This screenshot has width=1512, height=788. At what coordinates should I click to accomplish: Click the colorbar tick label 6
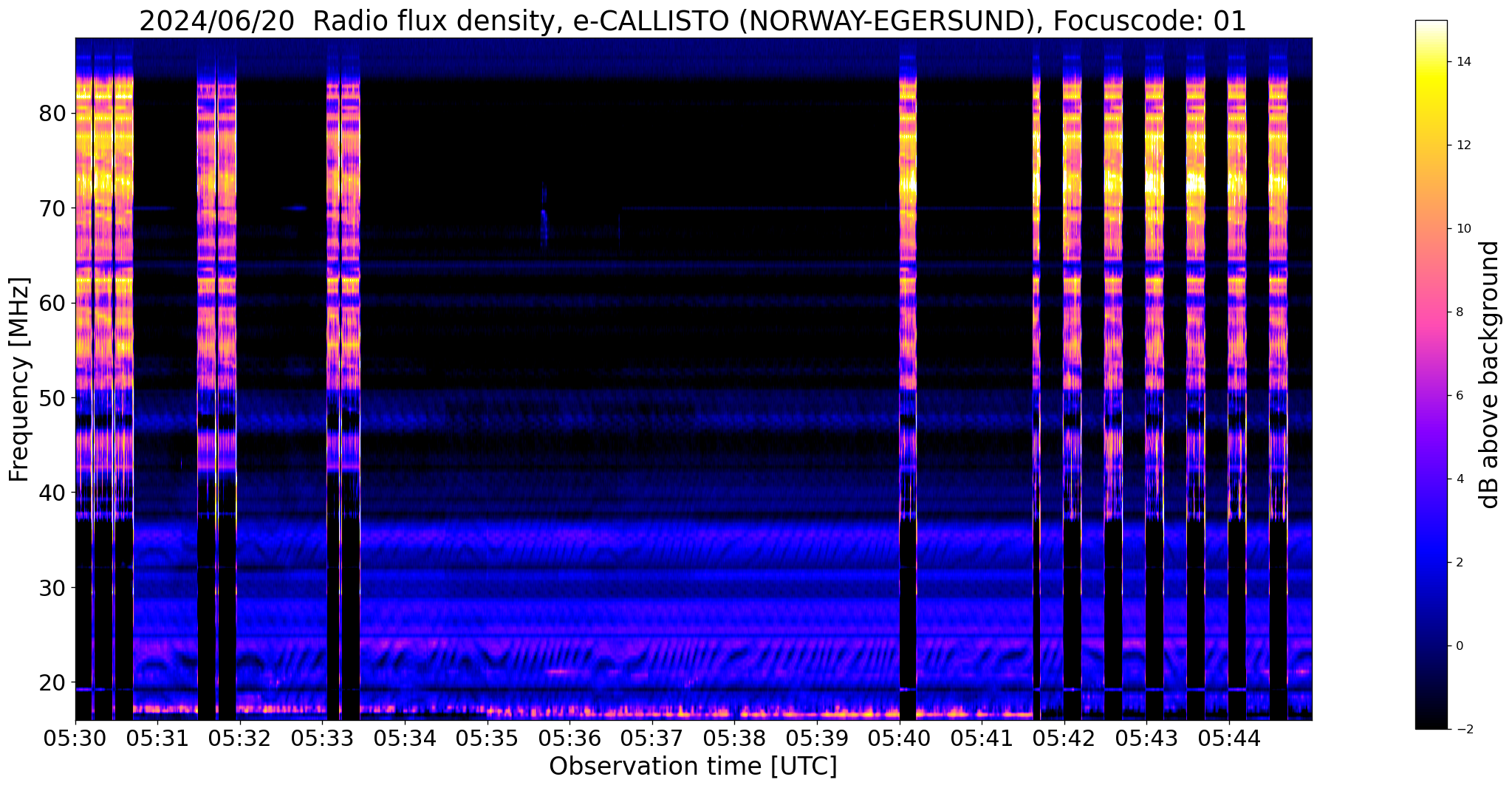pos(1458,396)
